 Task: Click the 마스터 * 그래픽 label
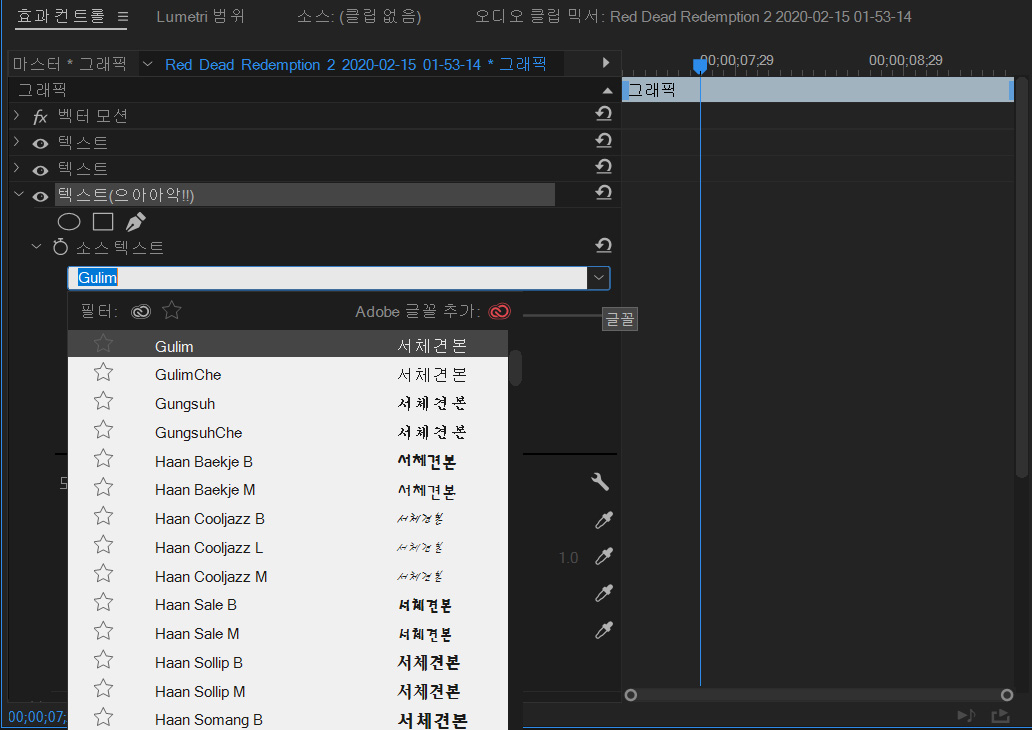(x=69, y=64)
